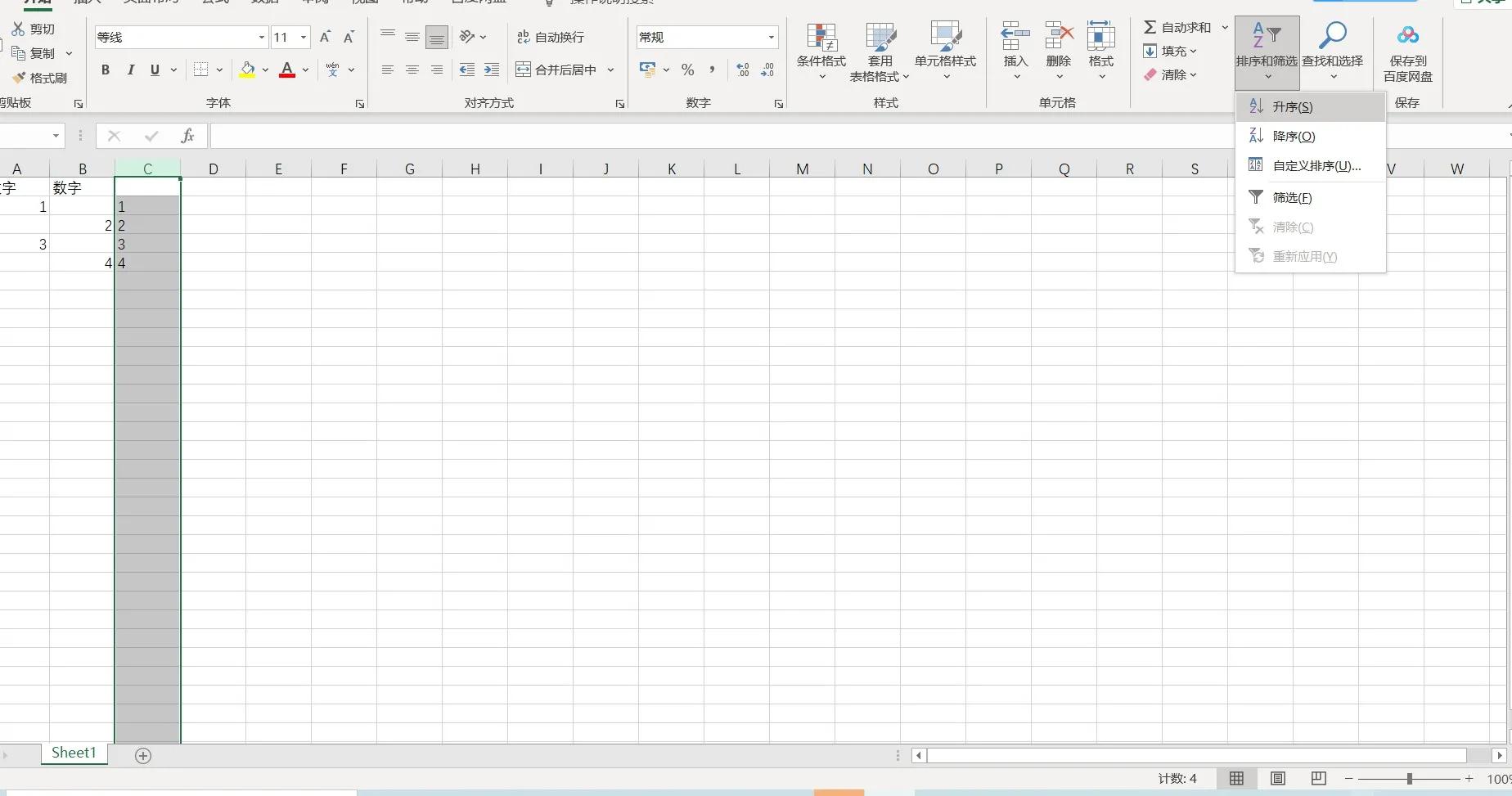
Task: Toggle italic formatting
Action: pos(130,70)
